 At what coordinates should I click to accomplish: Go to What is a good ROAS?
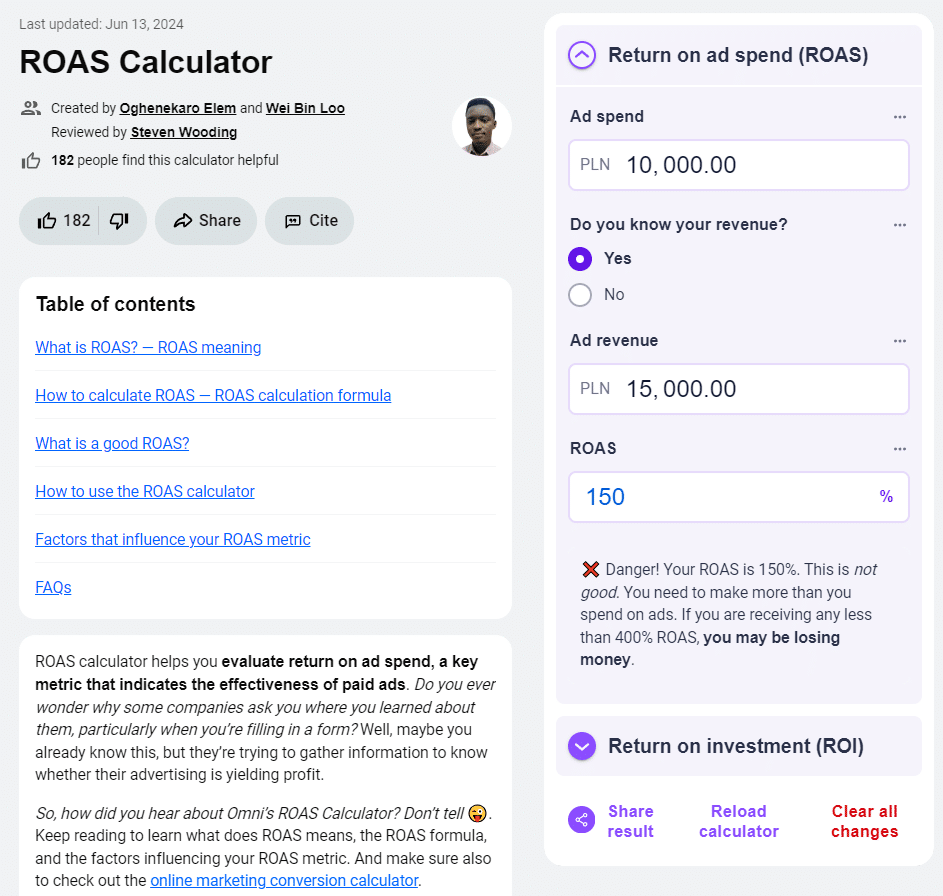pos(112,443)
